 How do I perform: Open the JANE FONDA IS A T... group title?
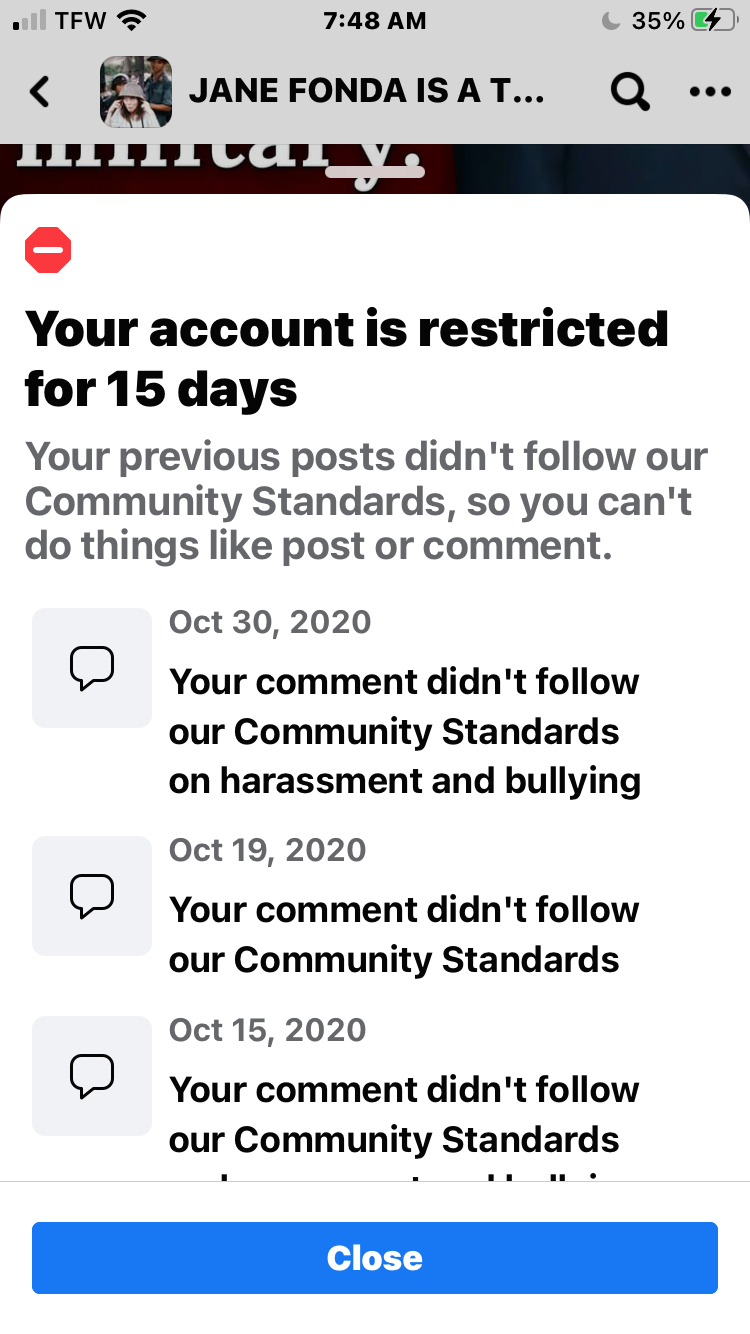pos(366,92)
